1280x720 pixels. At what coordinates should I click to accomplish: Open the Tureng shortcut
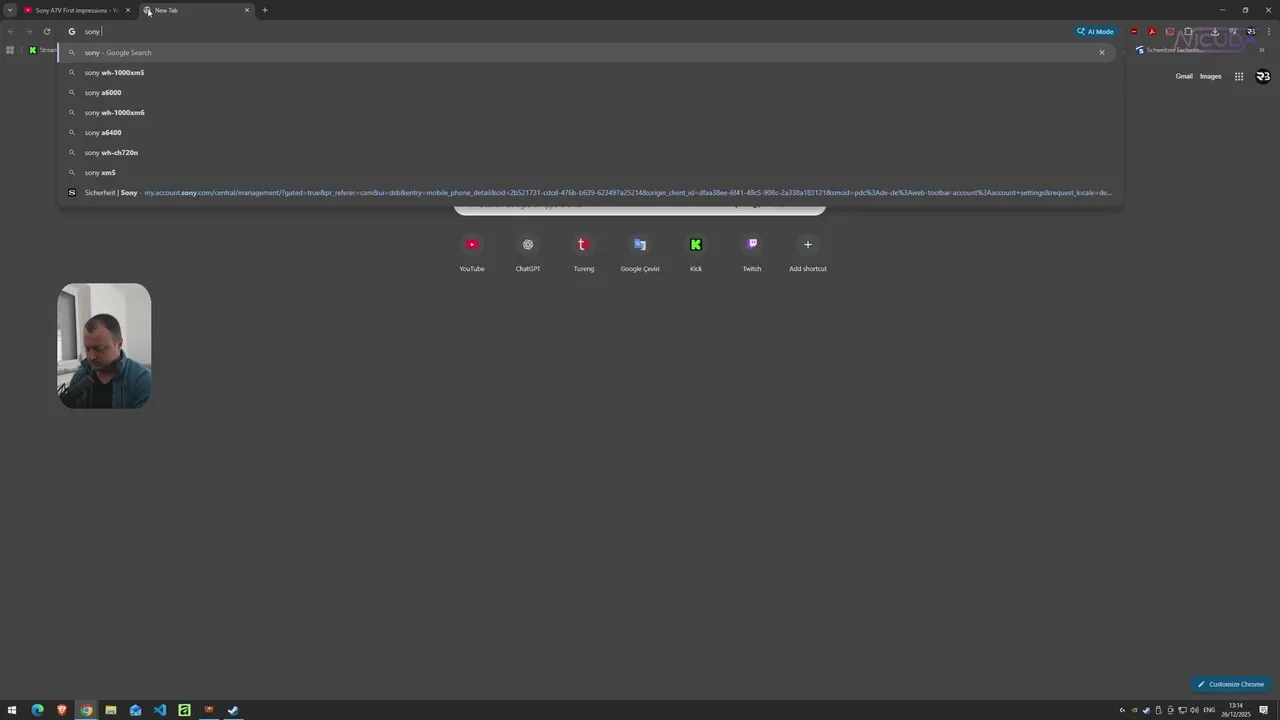(x=583, y=253)
